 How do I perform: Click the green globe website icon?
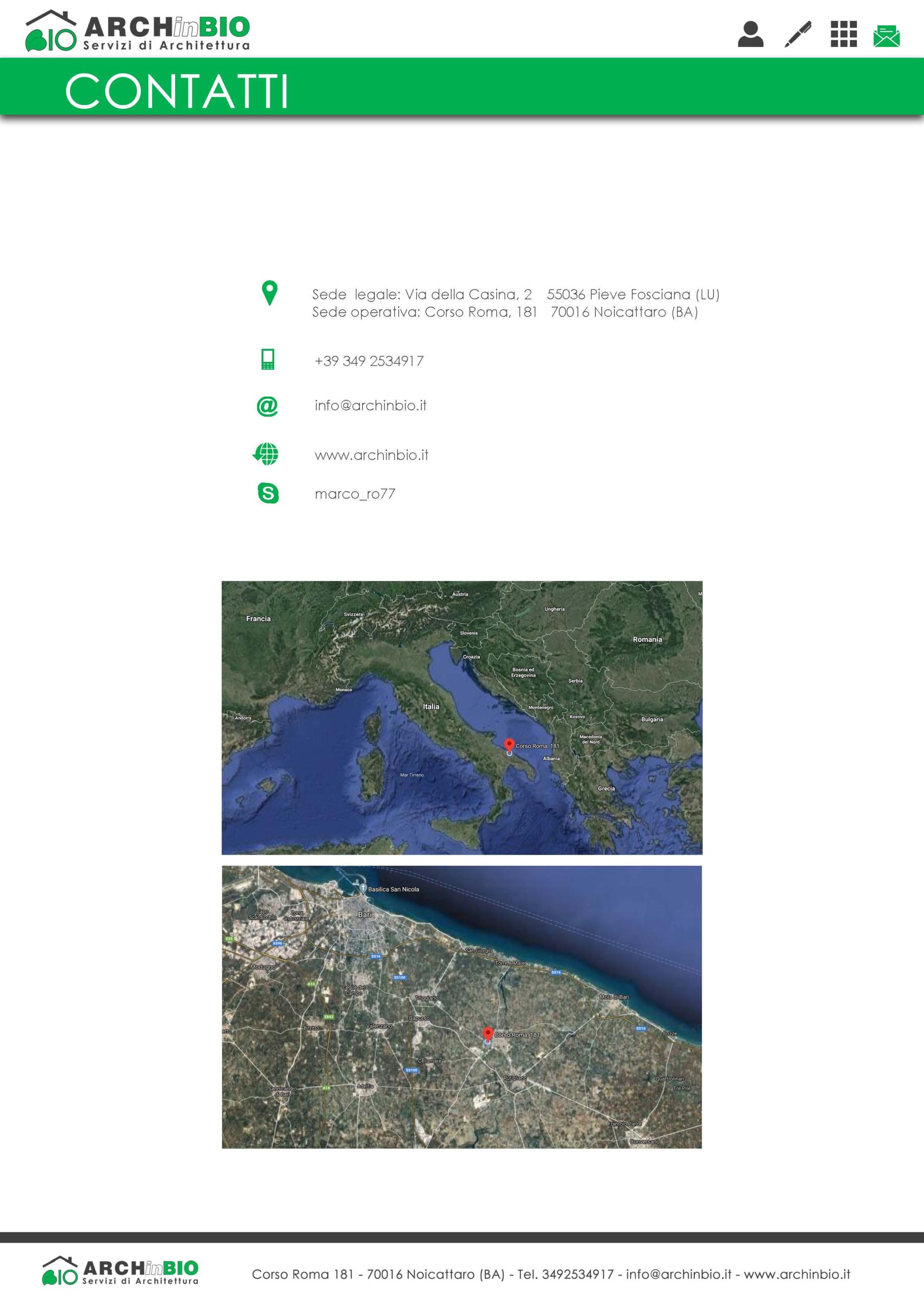(266, 454)
